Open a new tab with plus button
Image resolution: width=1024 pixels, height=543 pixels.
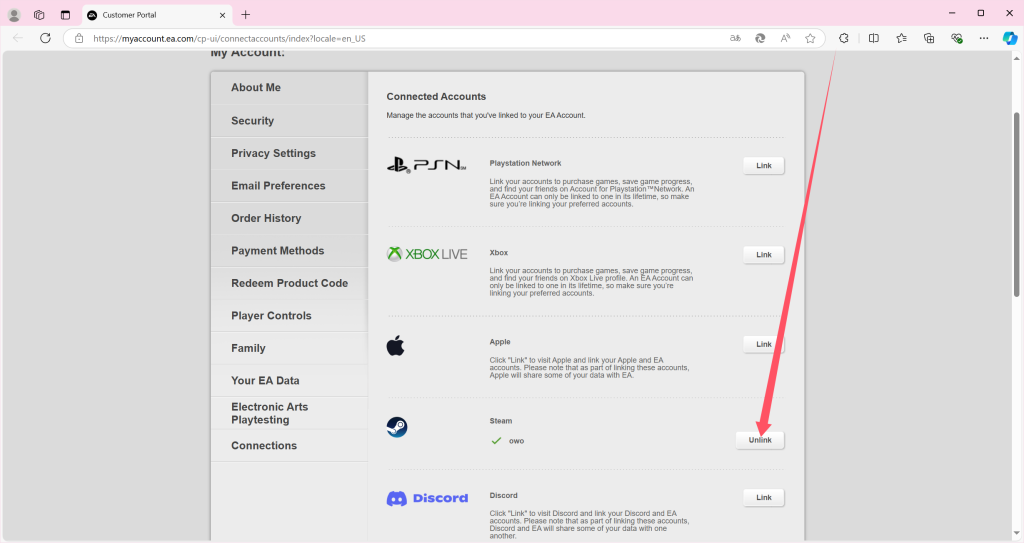(x=246, y=14)
